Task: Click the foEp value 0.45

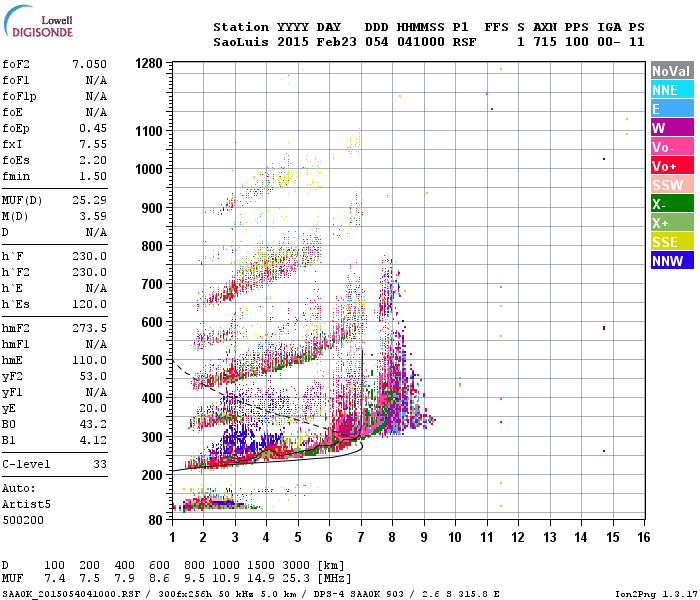Action: [93, 128]
